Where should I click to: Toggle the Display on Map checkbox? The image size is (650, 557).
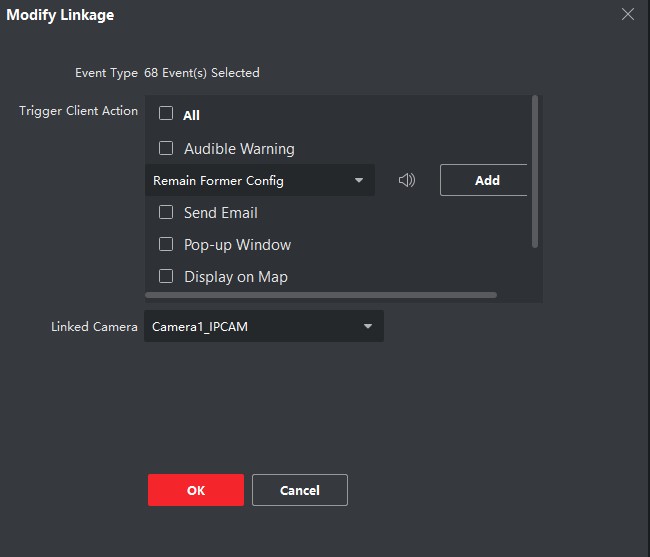pos(166,276)
